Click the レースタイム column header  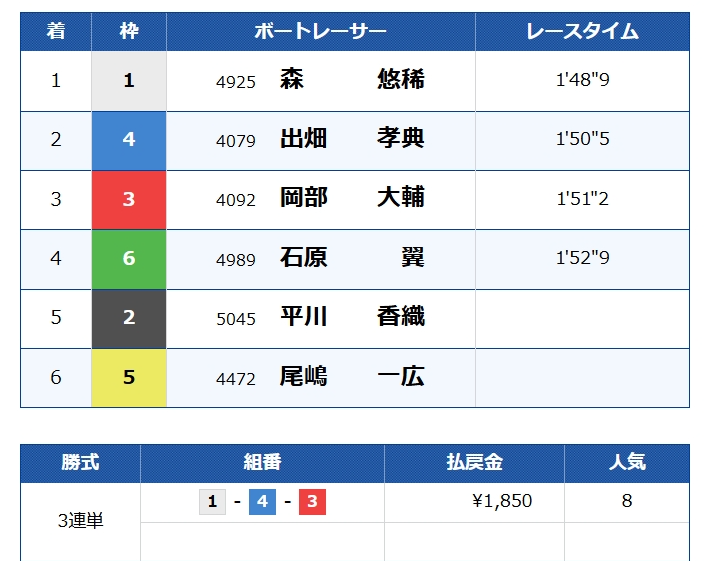point(582,31)
